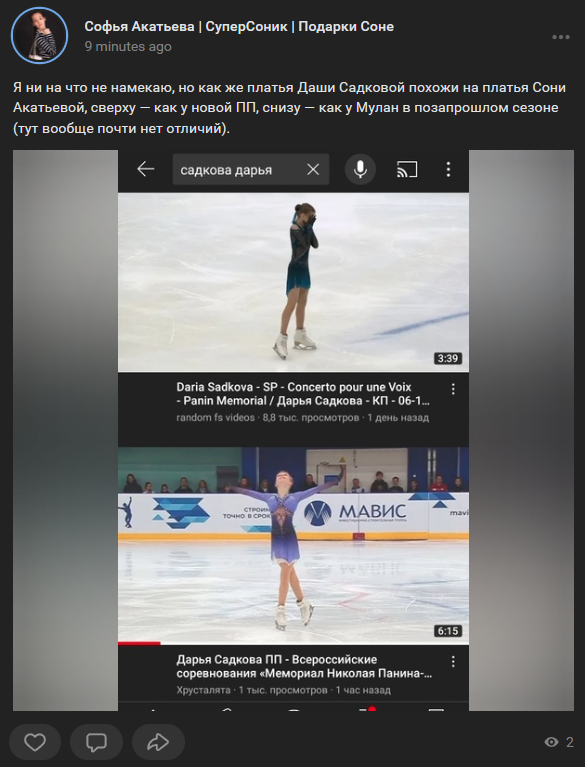585x767 pixels.
Task: View the post view count eye icon
Action: pyautogui.click(x=551, y=742)
